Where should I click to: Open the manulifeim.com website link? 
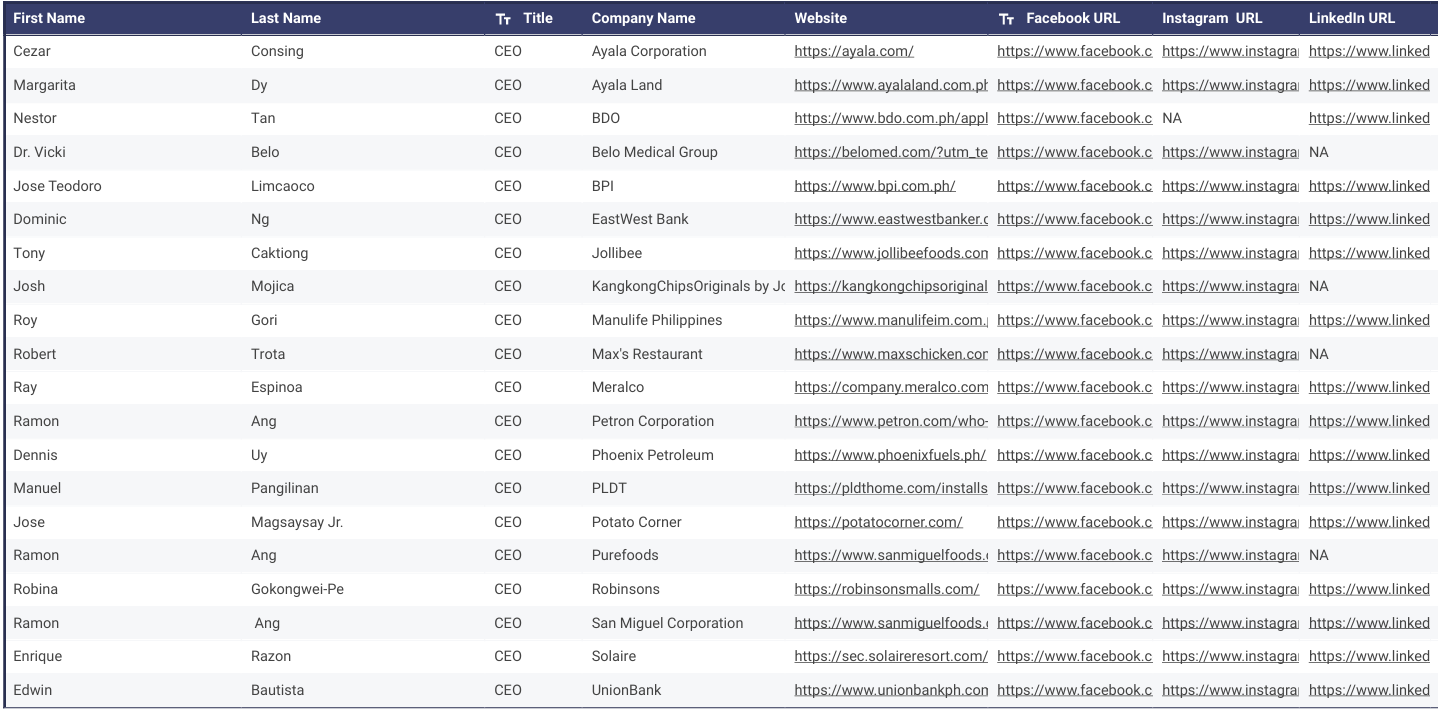pyautogui.click(x=891, y=320)
